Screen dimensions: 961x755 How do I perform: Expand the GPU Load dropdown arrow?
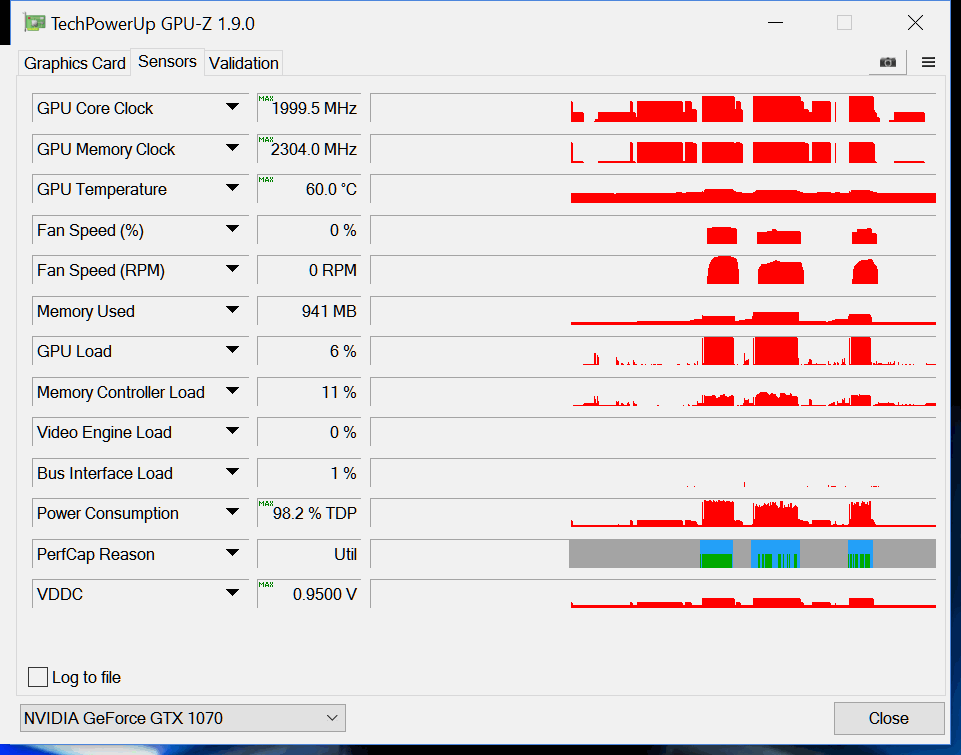[x=232, y=351]
